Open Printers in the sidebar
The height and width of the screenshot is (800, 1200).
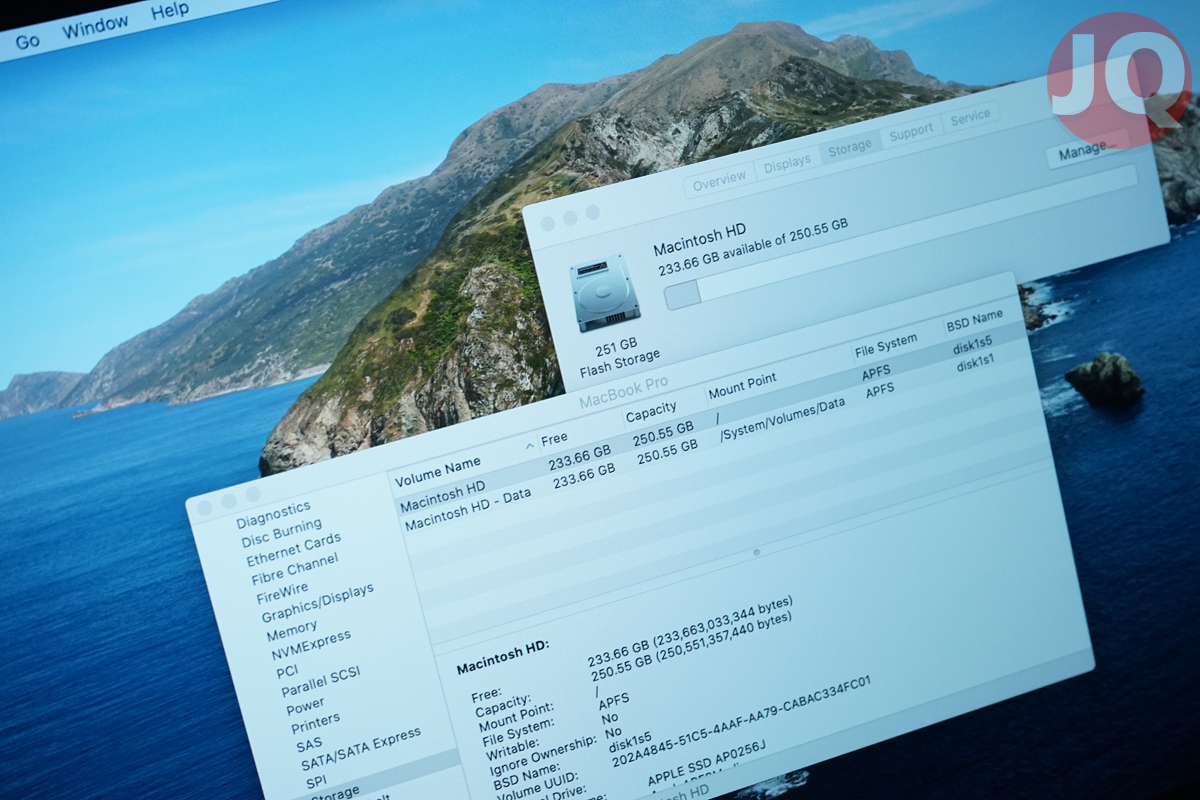point(315,722)
